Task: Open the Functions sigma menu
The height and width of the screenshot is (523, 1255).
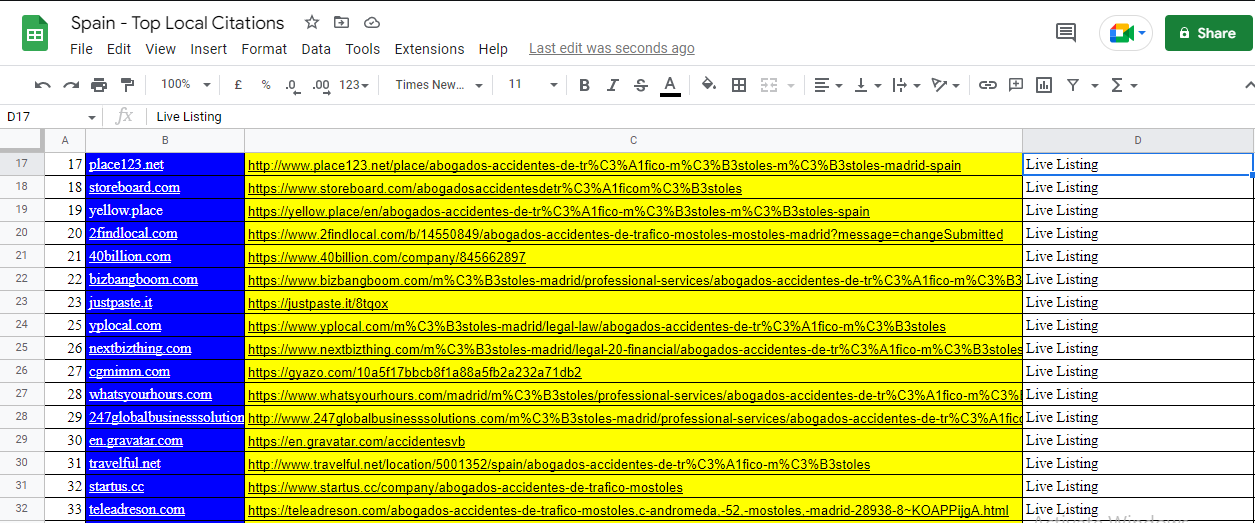Action: [x=1124, y=85]
